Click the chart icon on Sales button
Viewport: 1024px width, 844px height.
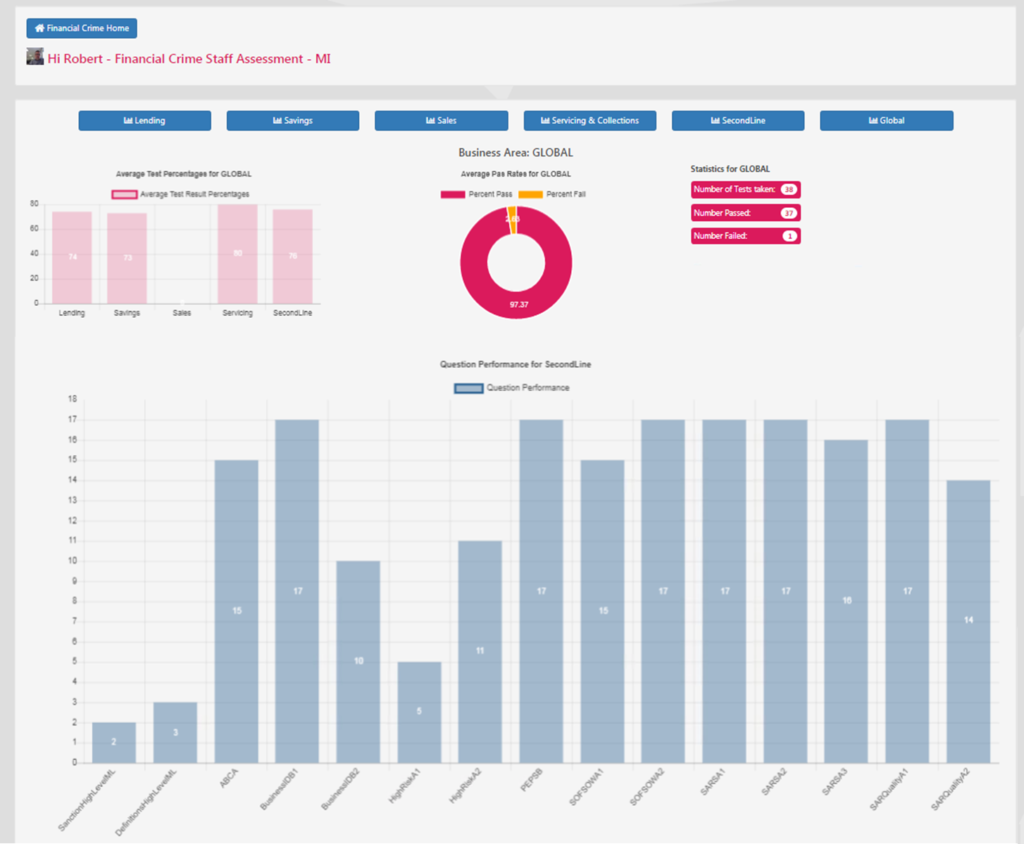(x=431, y=121)
